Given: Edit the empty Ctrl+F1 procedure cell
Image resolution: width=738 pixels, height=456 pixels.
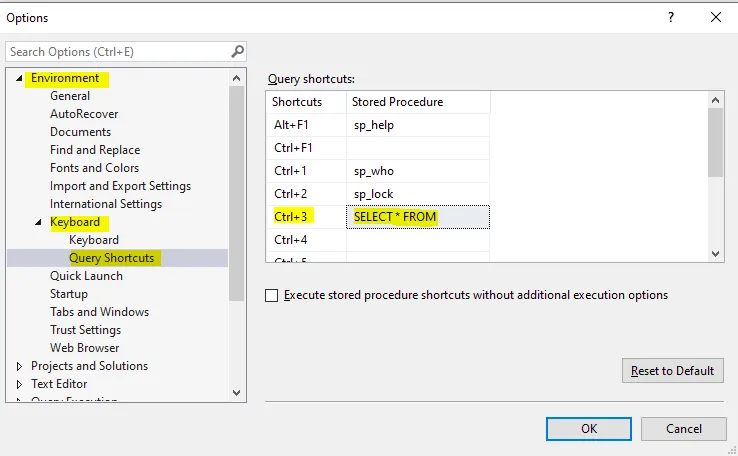Looking at the screenshot, I should coord(418,148).
